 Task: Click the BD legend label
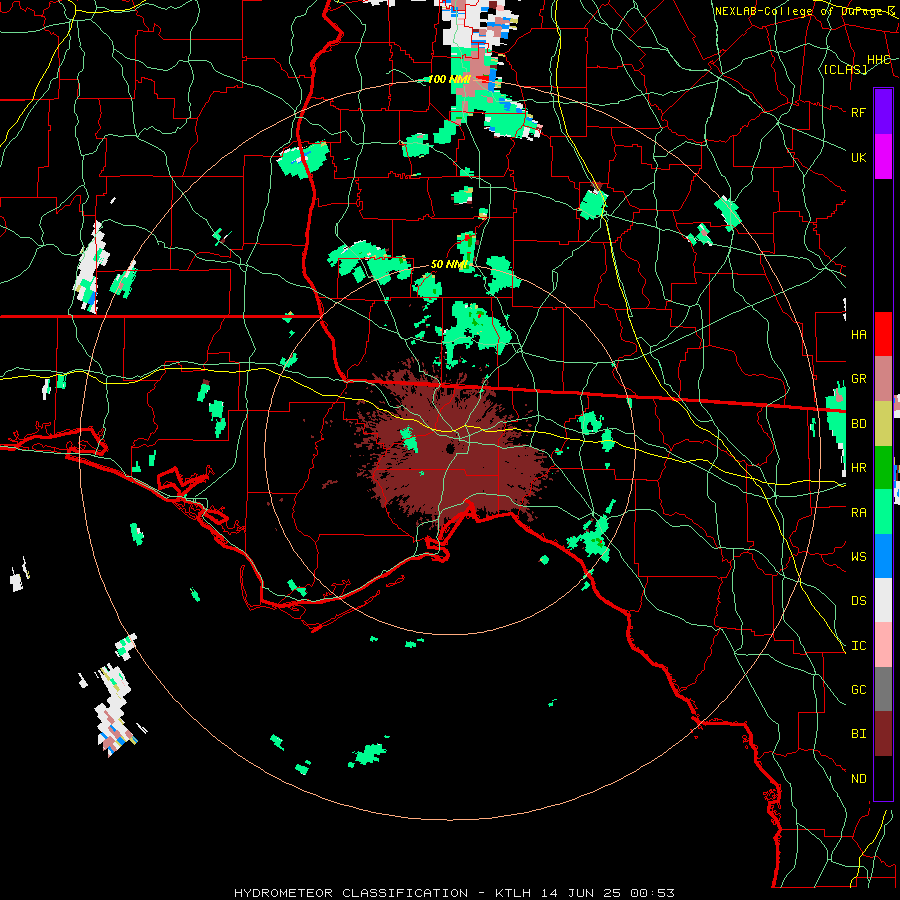(x=858, y=424)
